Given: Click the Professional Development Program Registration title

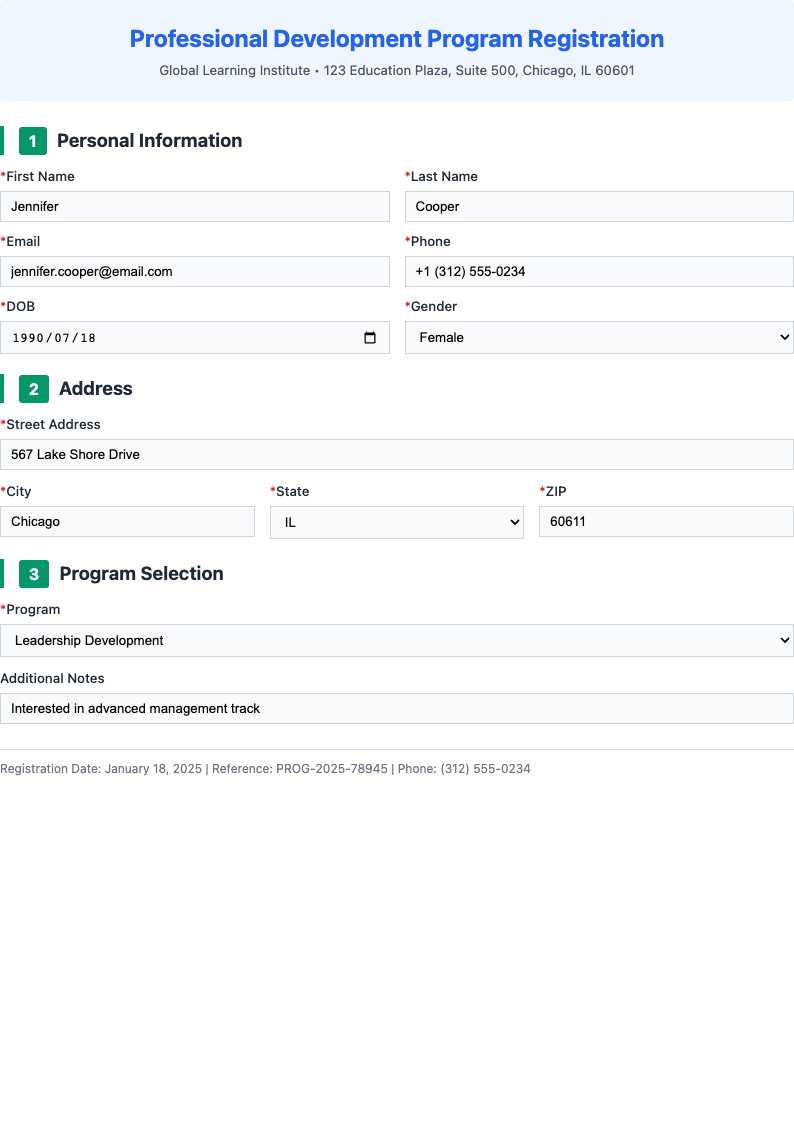Looking at the screenshot, I should pyautogui.click(x=397, y=39).
